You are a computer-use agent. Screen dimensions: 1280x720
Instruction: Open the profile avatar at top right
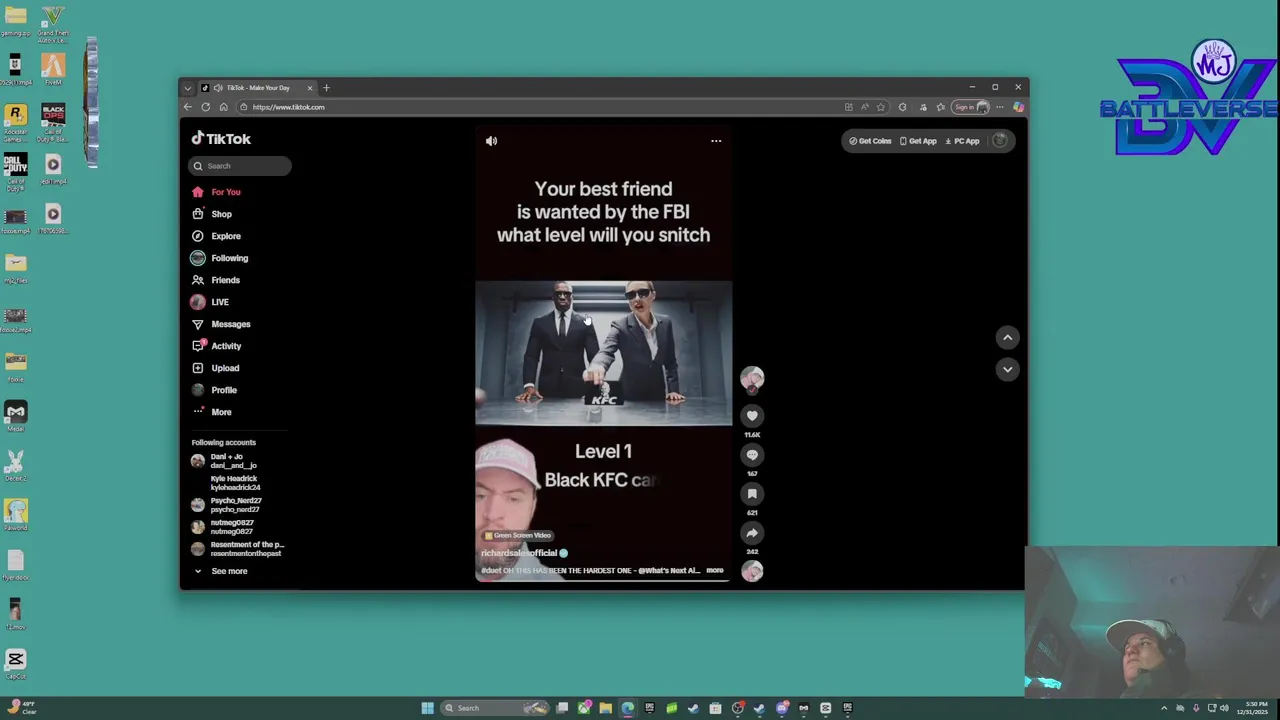click(x=999, y=141)
